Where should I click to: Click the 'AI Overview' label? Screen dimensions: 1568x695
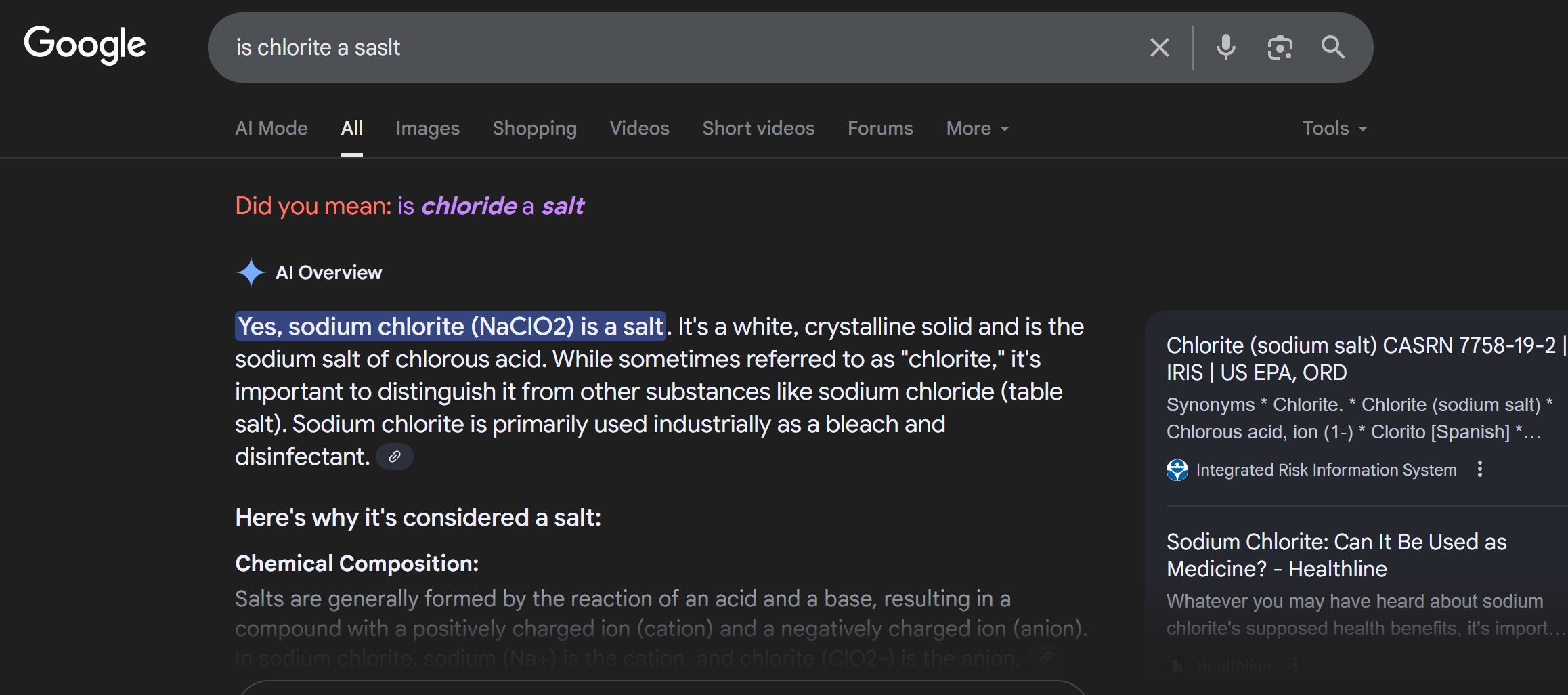point(328,272)
